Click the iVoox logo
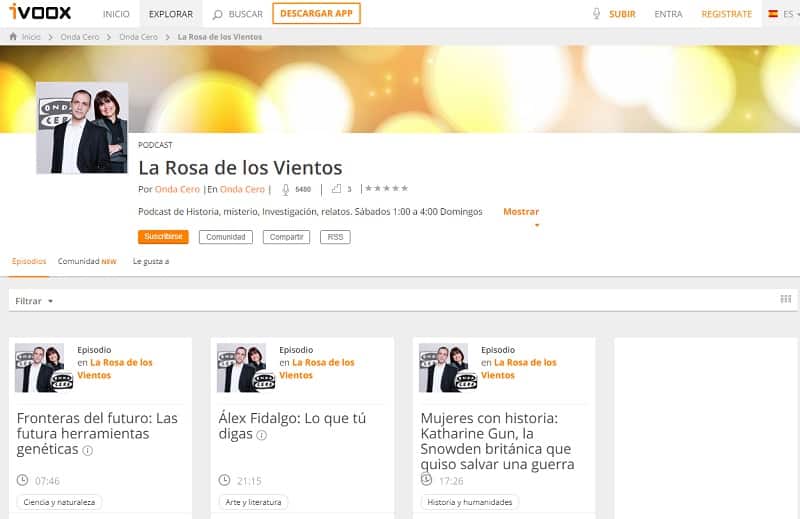The height and width of the screenshot is (519, 800). (40, 12)
